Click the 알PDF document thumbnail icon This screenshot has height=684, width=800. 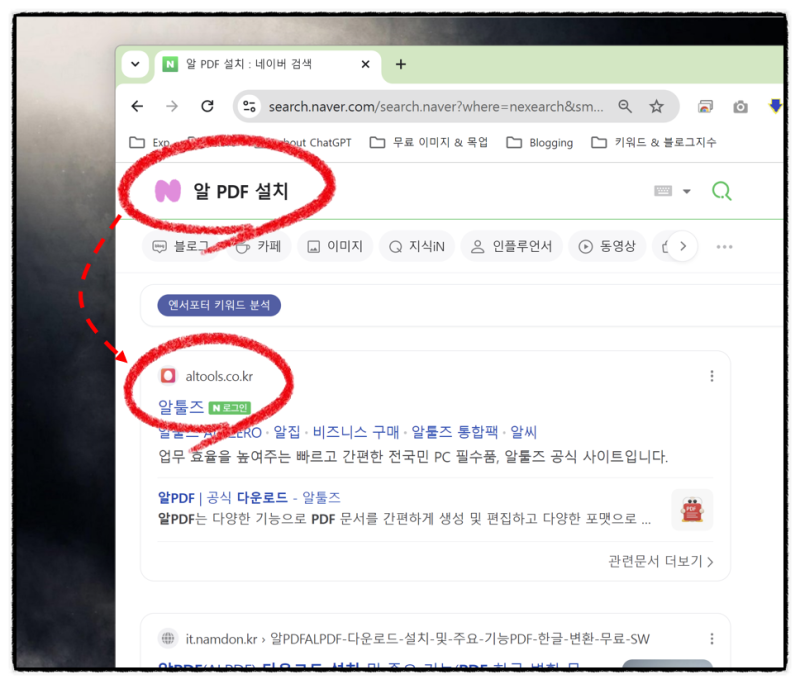point(692,509)
